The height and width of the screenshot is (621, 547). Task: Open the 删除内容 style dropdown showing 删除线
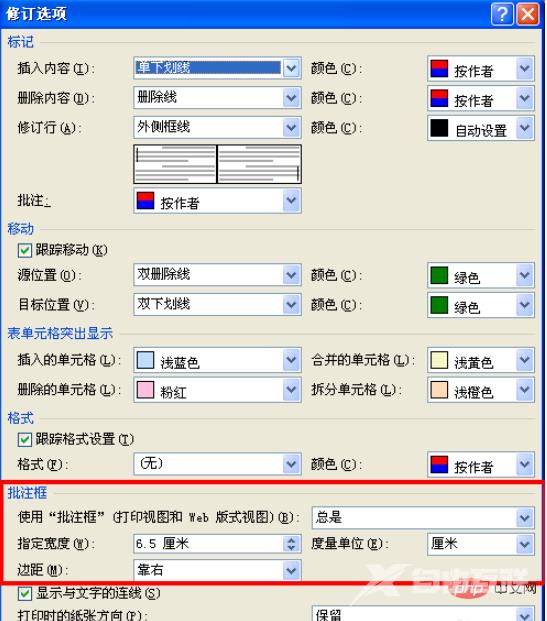217,97
